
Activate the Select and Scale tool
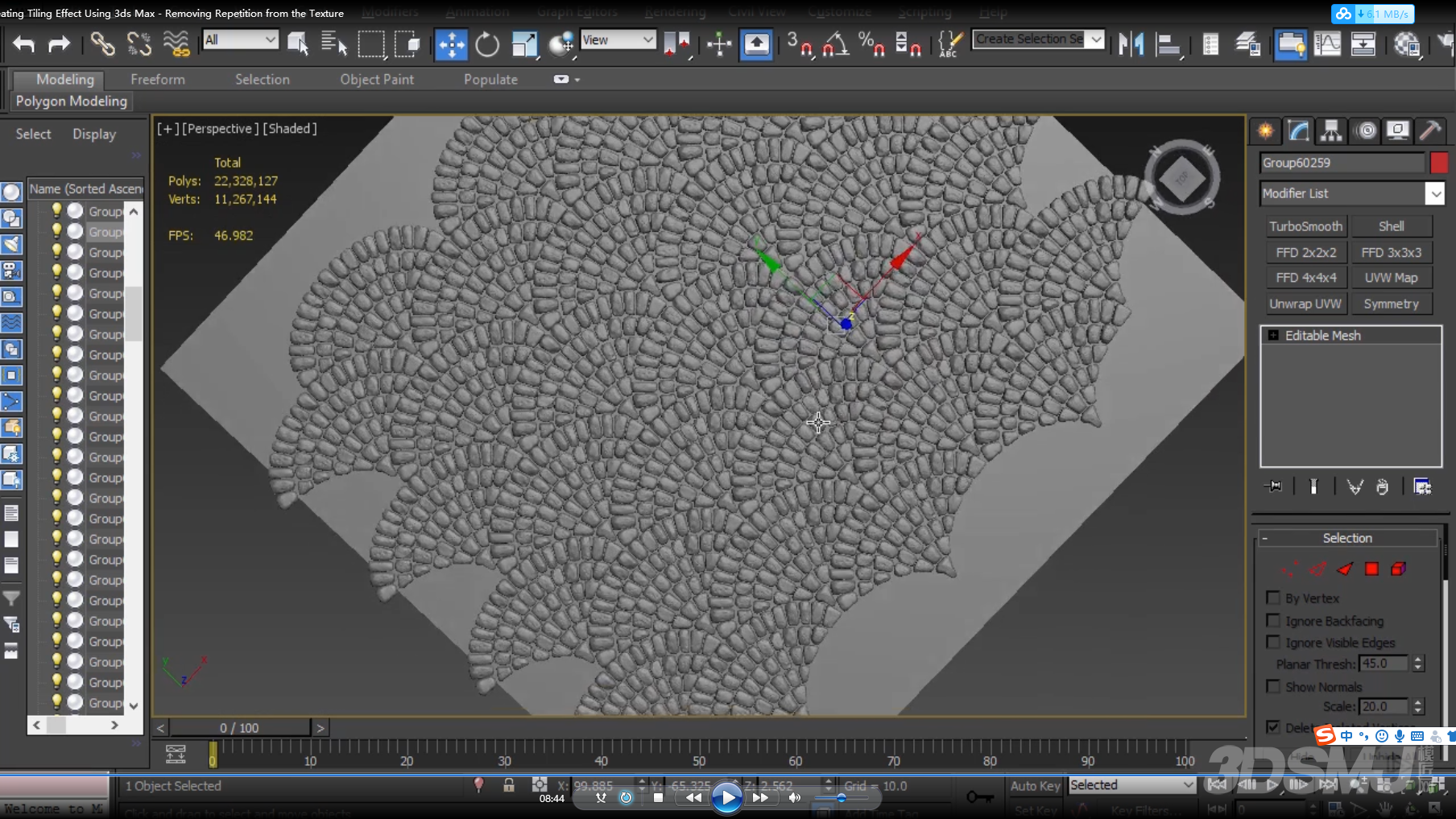[524, 44]
